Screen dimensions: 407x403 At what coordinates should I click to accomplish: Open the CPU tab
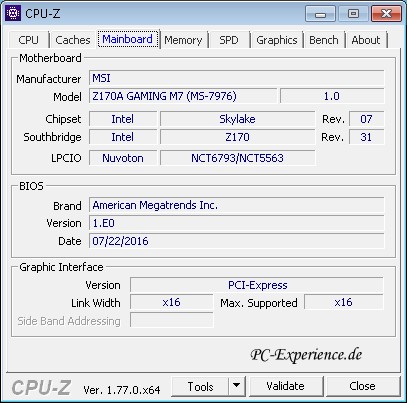pyautogui.click(x=28, y=40)
